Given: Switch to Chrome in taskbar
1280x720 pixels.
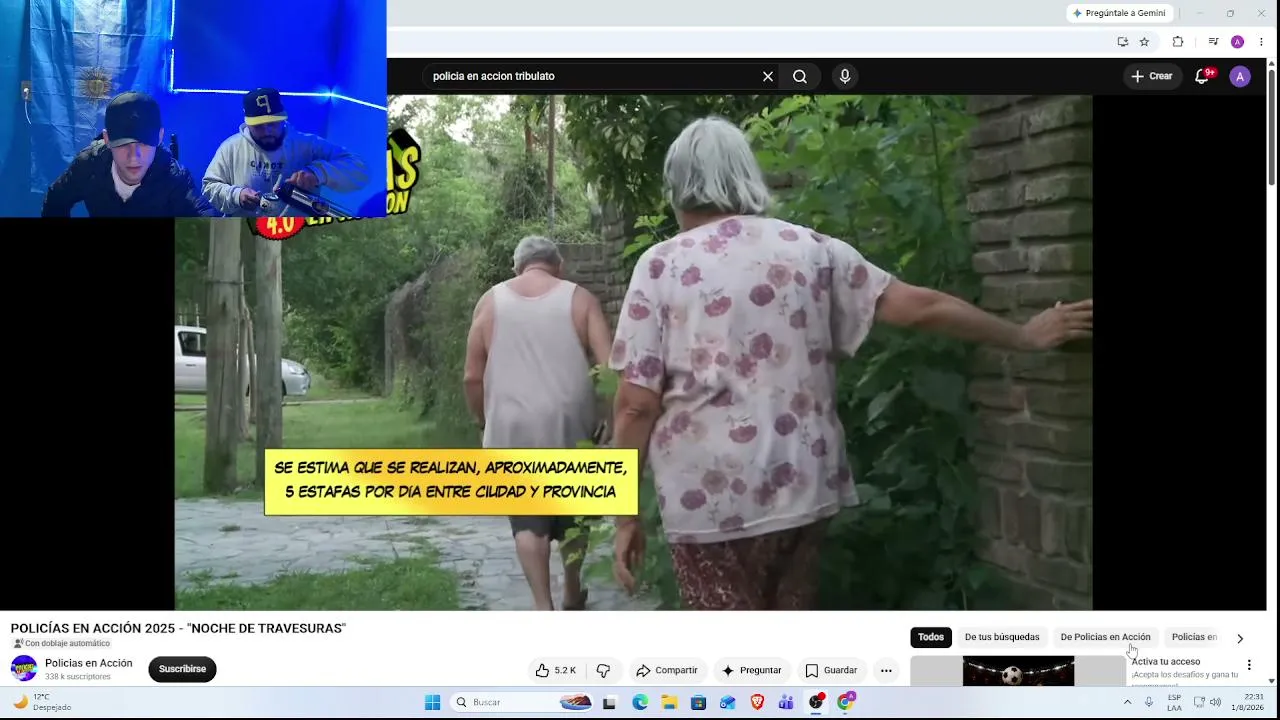Looking at the screenshot, I should (x=845, y=702).
